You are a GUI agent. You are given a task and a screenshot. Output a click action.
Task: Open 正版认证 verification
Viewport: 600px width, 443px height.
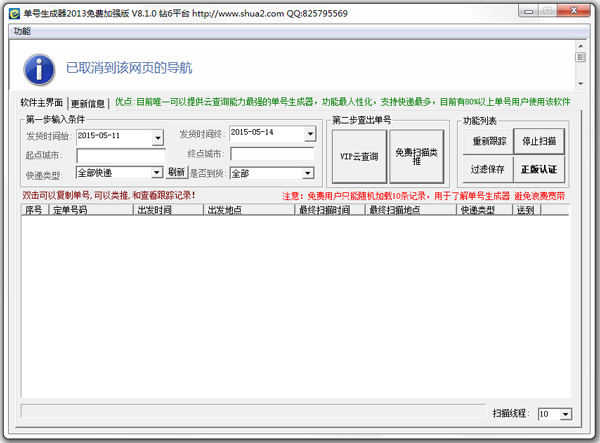coord(540,168)
